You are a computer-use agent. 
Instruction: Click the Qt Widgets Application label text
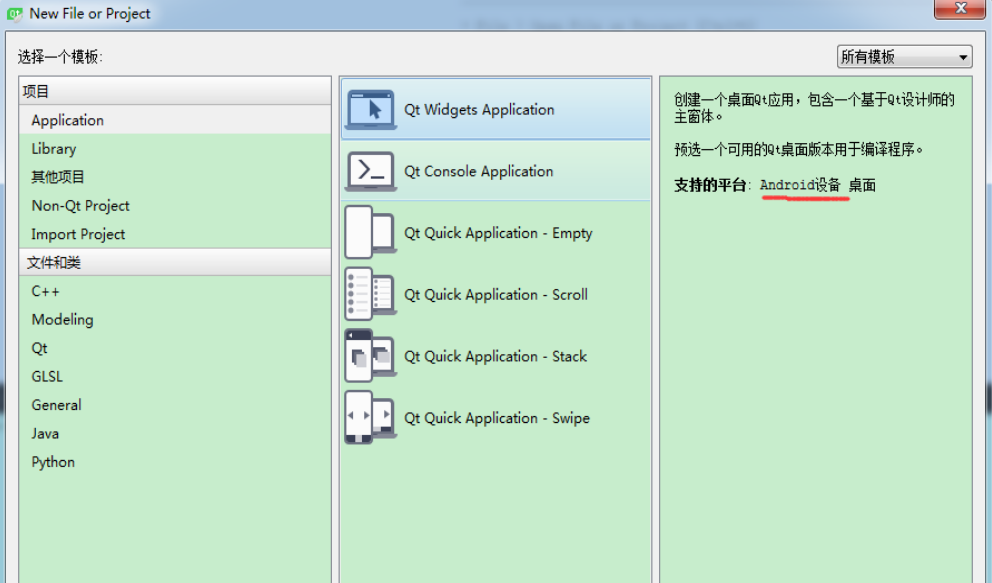click(479, 109)
